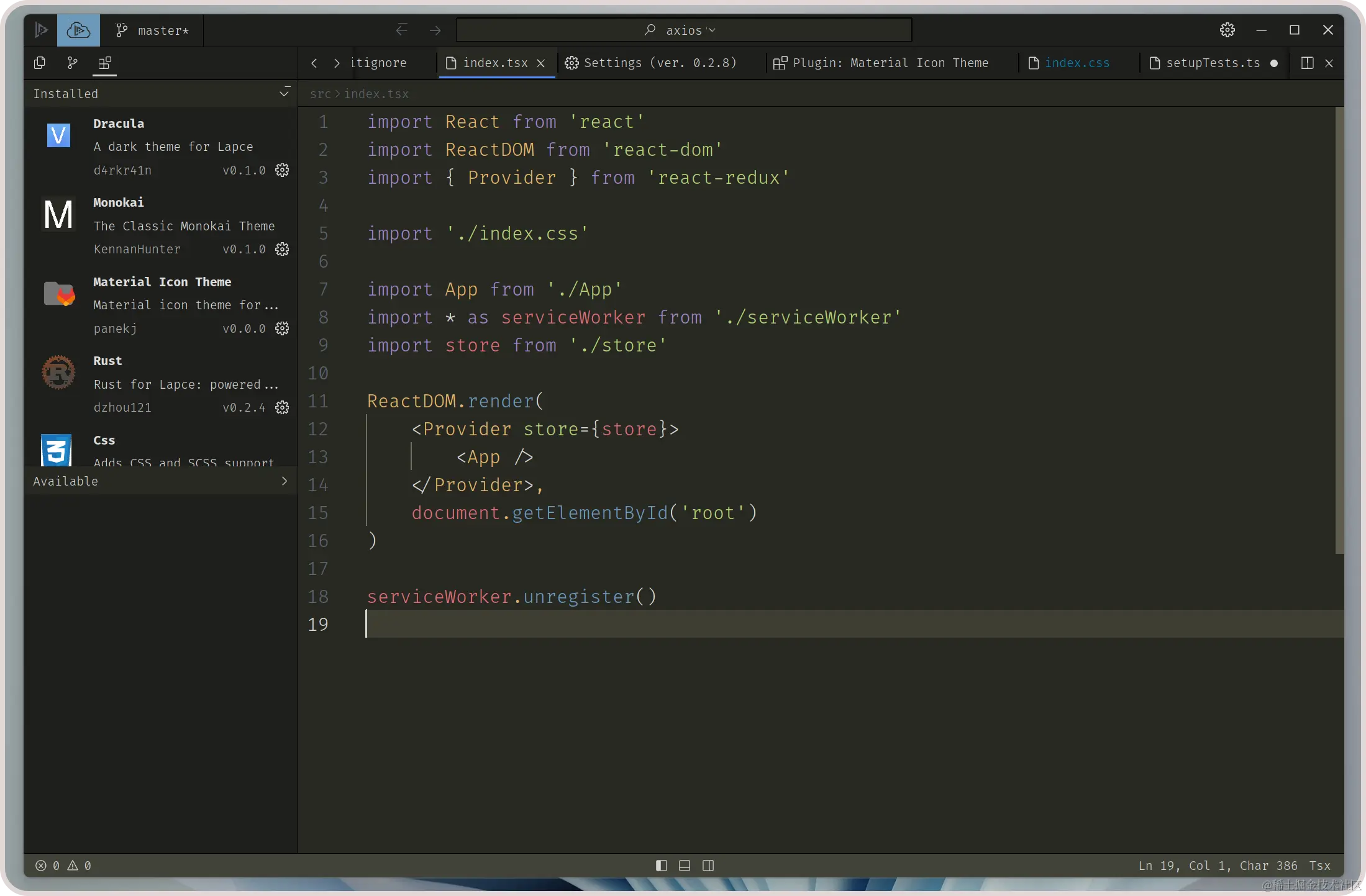This screenshot has height=896, width=1366.
Task: Open the Rust plugin entry
Action: (x=162, y=384)
